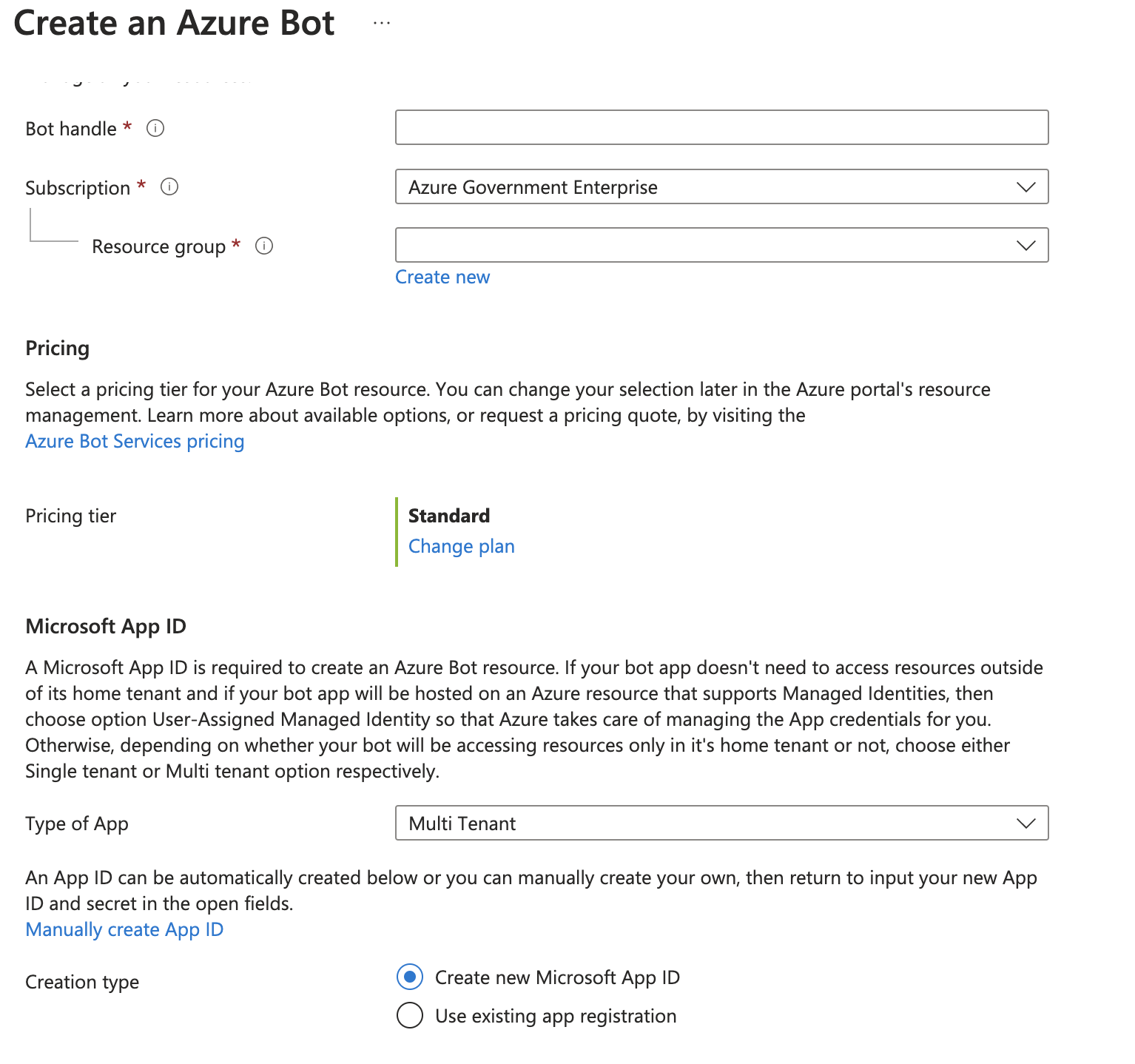Click the Subscription label
1135x1064 pixels.
[78, 188]
